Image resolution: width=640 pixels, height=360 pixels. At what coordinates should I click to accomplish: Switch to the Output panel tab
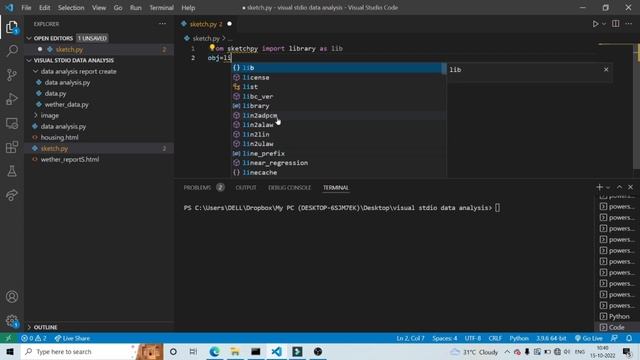(246, 188)
